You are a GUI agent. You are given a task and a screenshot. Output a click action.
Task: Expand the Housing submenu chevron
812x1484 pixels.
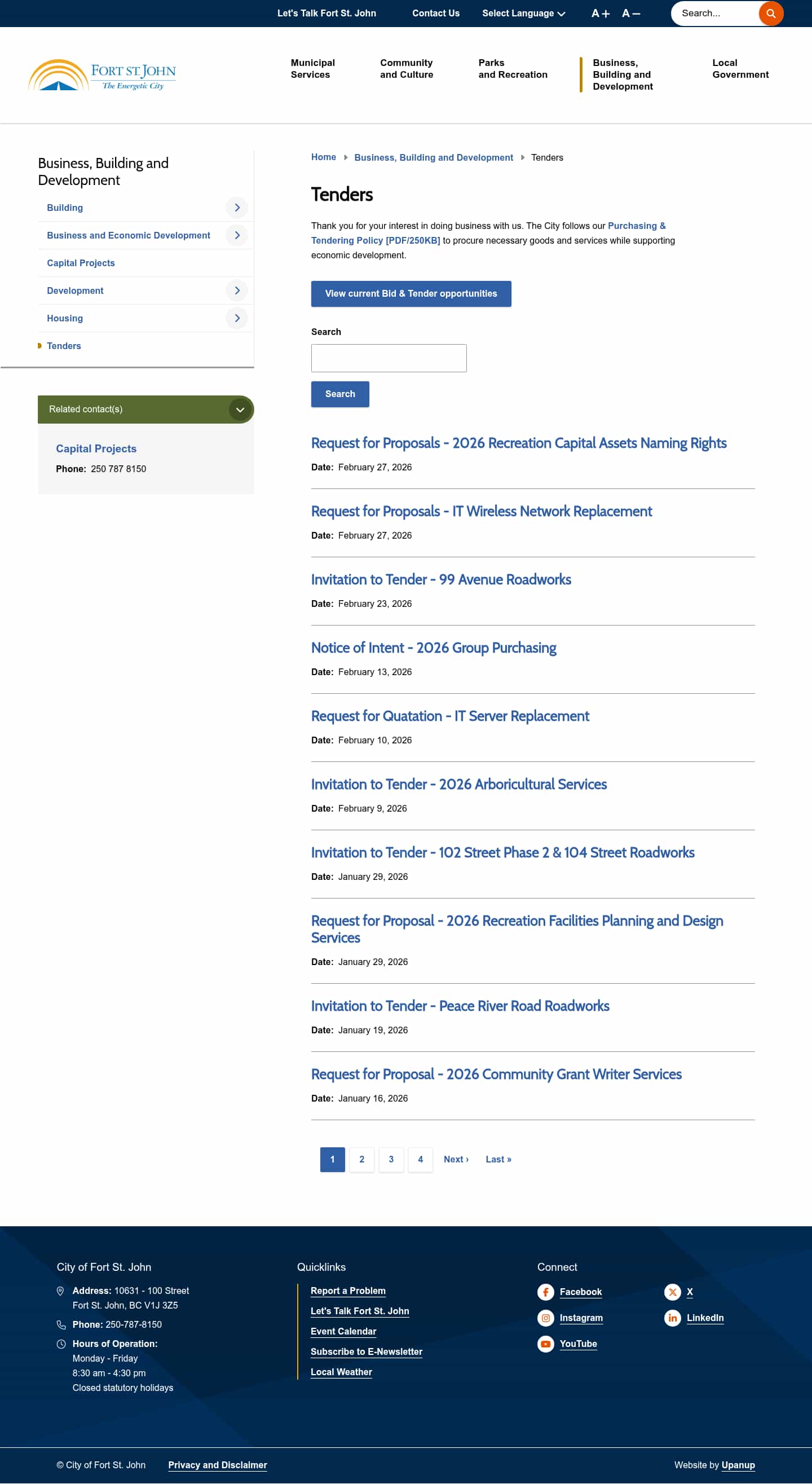click(x=237, y=318)
